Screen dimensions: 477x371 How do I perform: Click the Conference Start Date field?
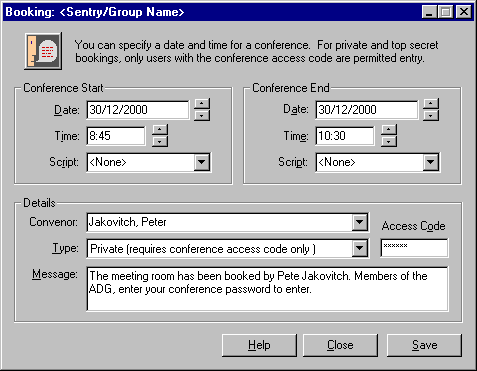137,110
